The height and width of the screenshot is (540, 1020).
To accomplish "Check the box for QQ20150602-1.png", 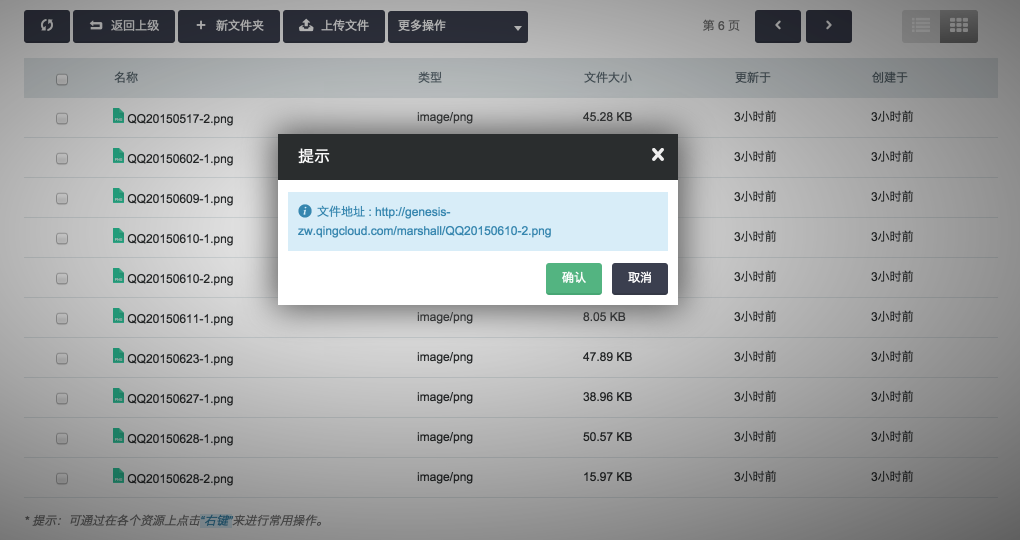I will point(62,158).
